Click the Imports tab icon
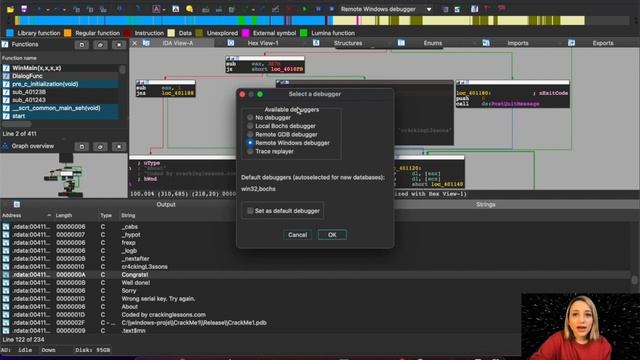Viewport: 640px width, 360px height. pos(486,43)
